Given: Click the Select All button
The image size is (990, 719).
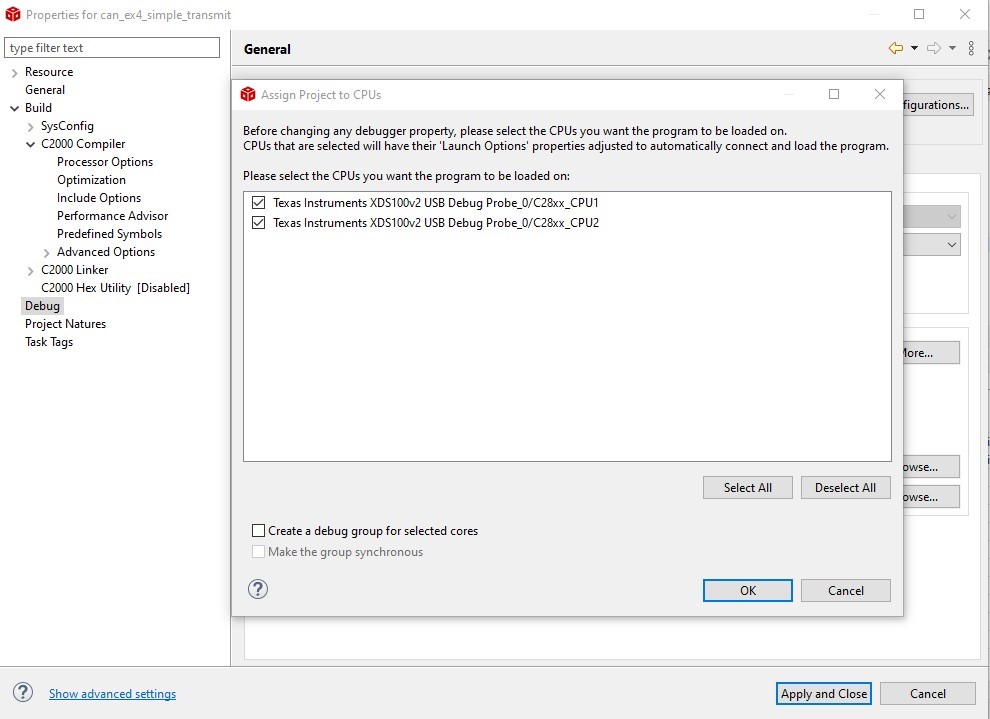Looking at the screenshot, I should coord(748,487).
